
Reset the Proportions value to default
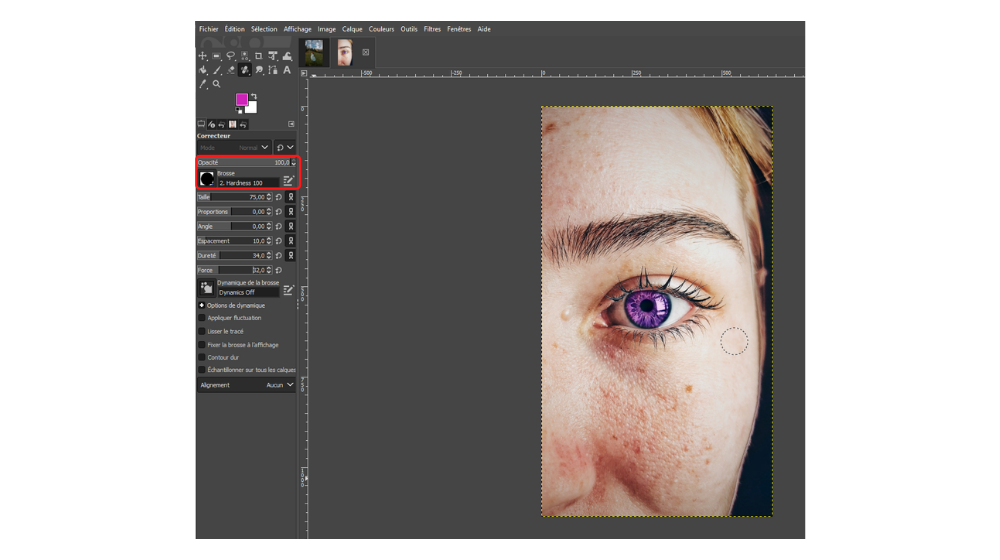pyautogui.click(x=279, y=211)
